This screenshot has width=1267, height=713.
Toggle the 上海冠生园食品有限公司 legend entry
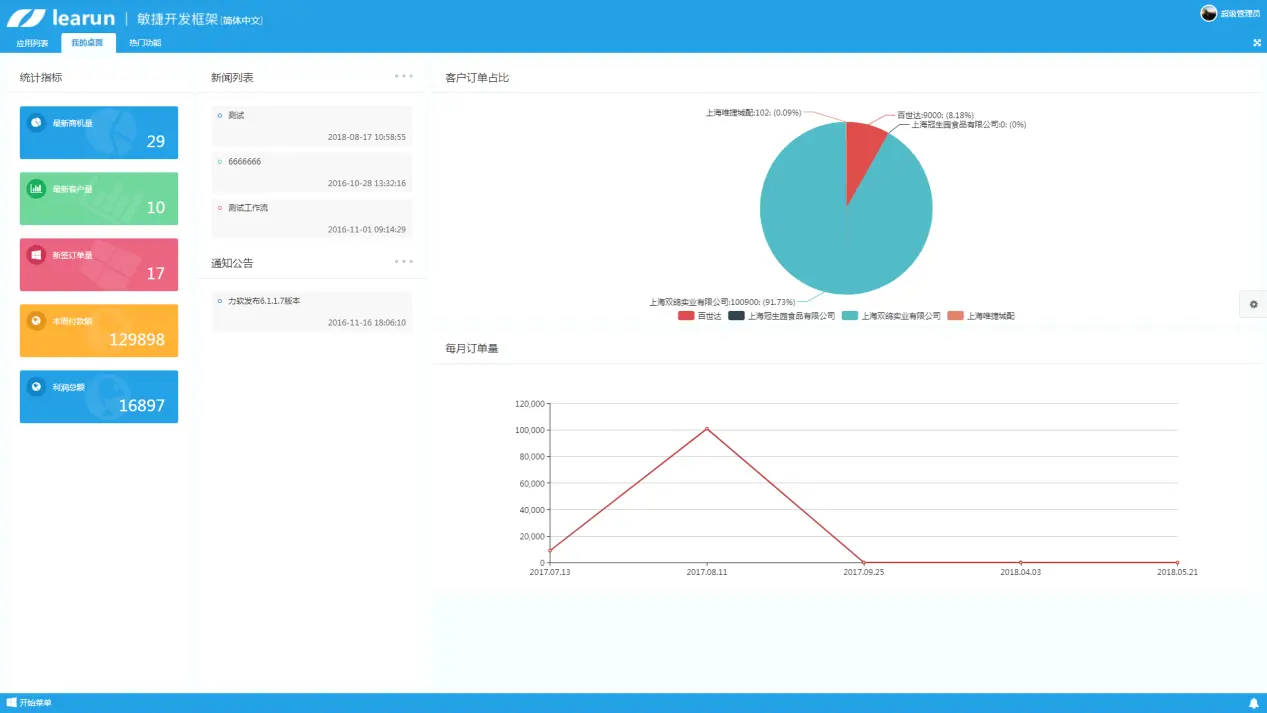coord(781,316)
